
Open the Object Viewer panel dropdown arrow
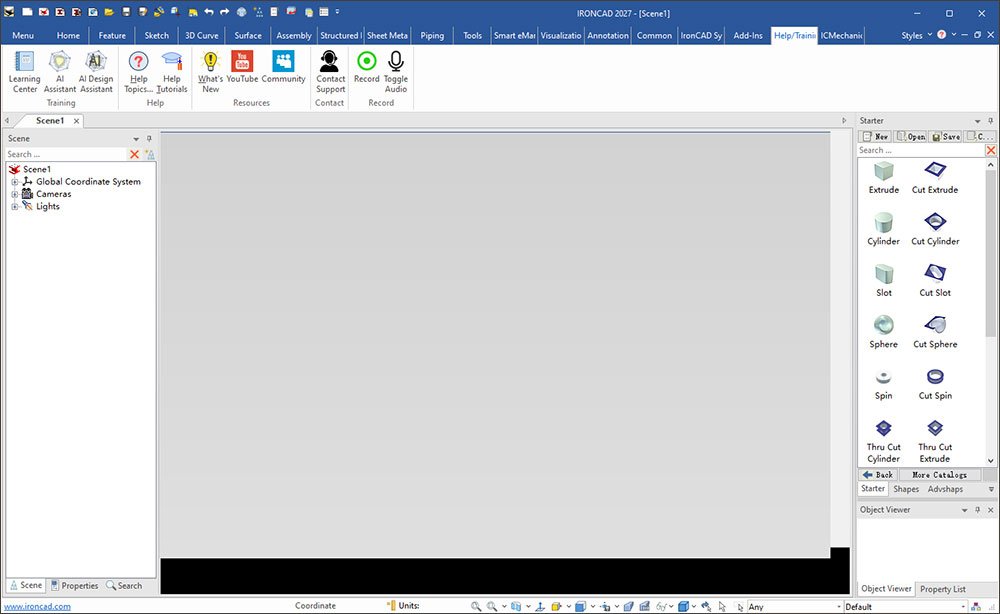(964, 510)
